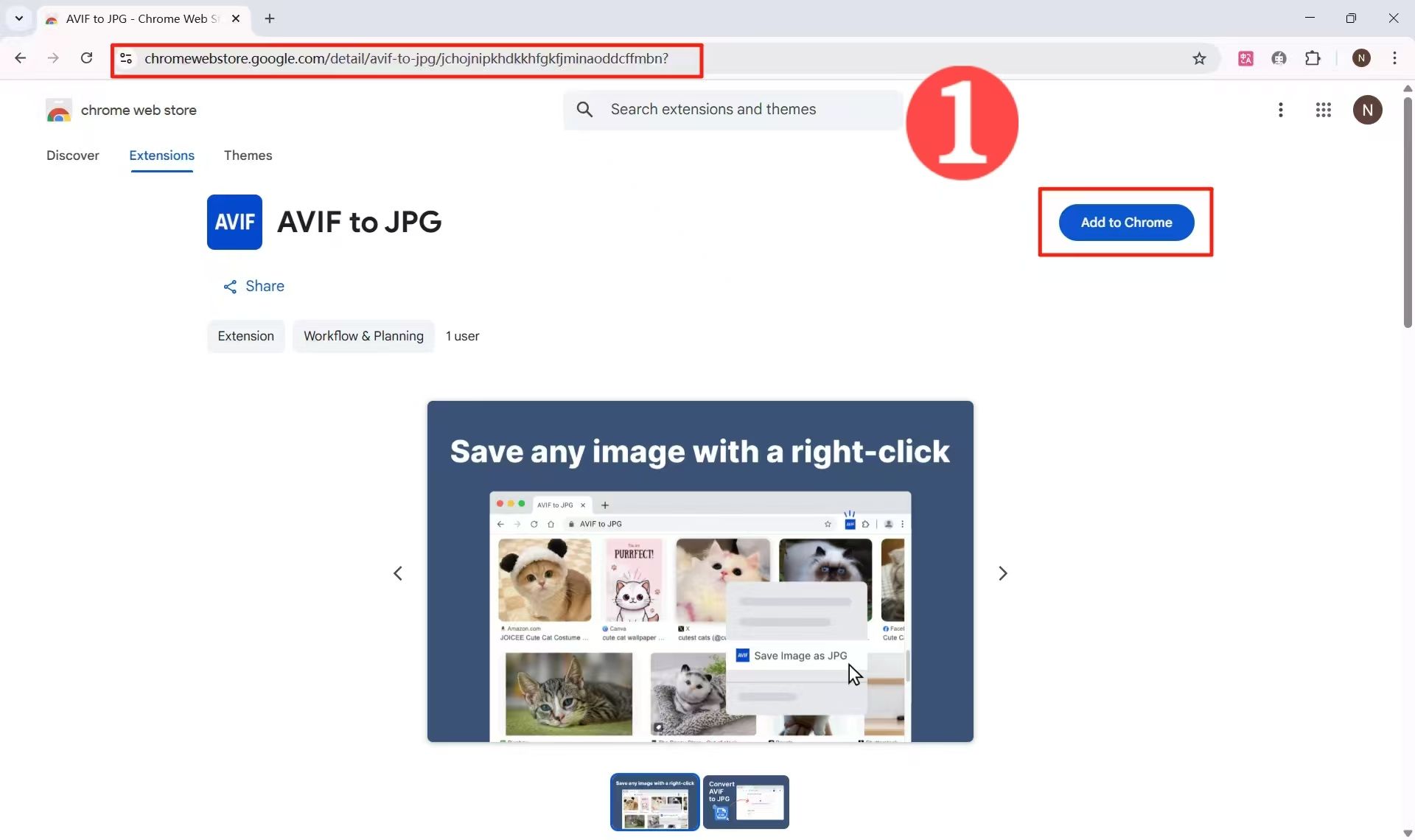The image size is (1415, 840).
Task: Open Chrome's three-dot main menu
Action: (x=1394, y=58)
